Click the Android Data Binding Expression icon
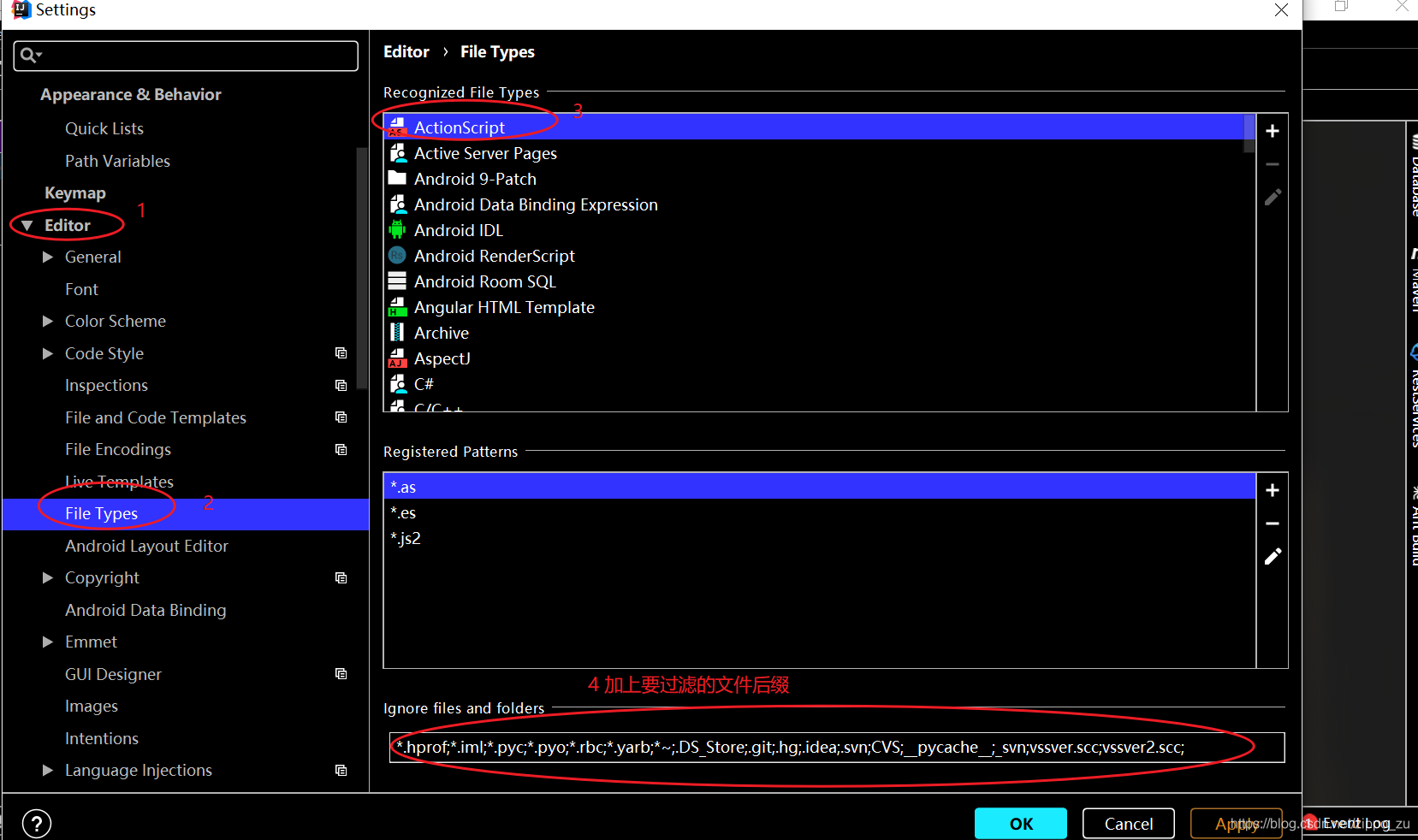 (x=397, y=204)
